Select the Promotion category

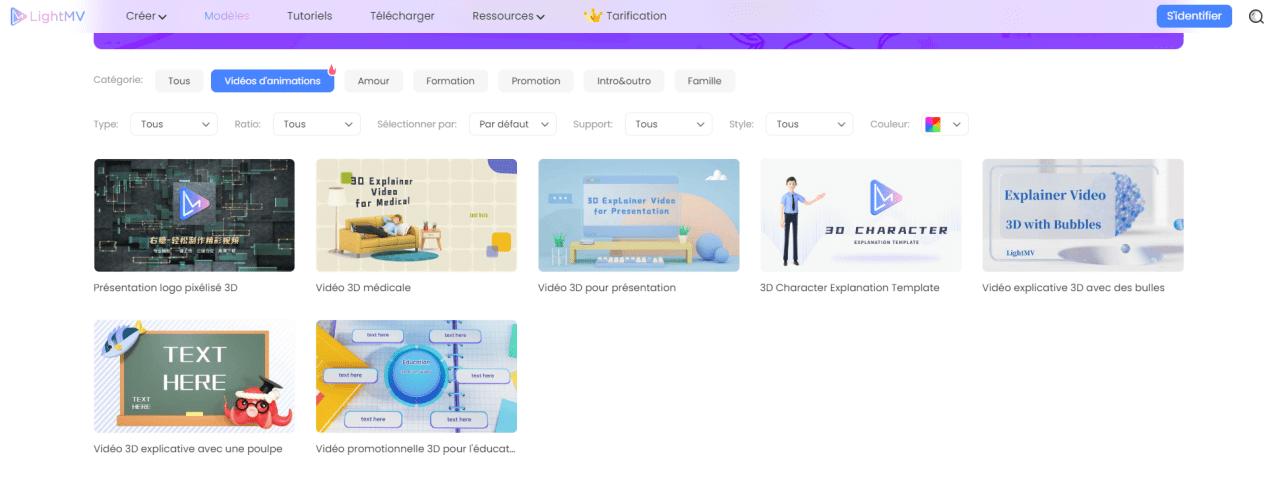536,81
